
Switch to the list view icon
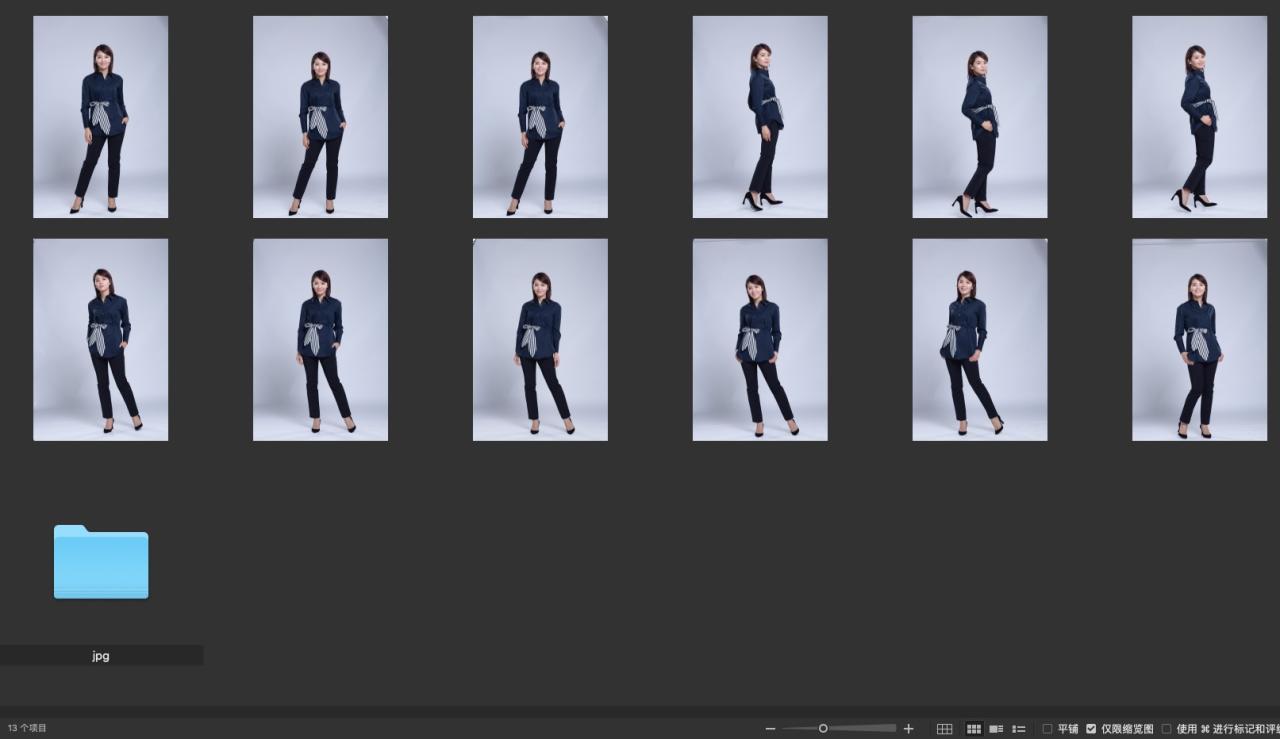coord(1019,729)
